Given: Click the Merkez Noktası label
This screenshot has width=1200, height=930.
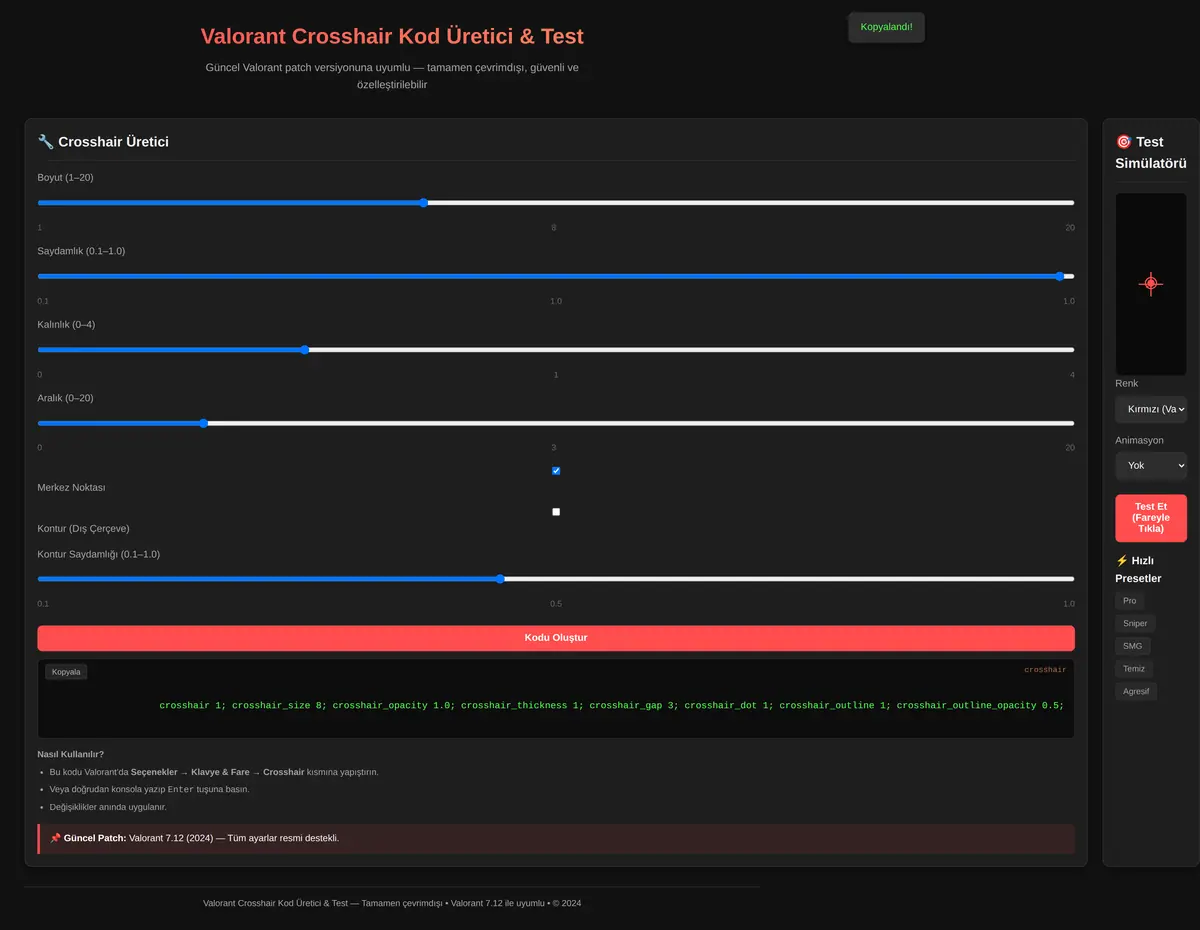Looking at the screenshot, I should tap(71, 487).
